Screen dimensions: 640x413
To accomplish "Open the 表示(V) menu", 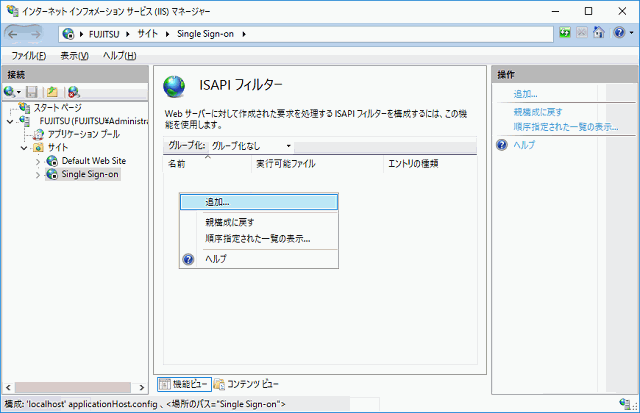I will (74, 56).
